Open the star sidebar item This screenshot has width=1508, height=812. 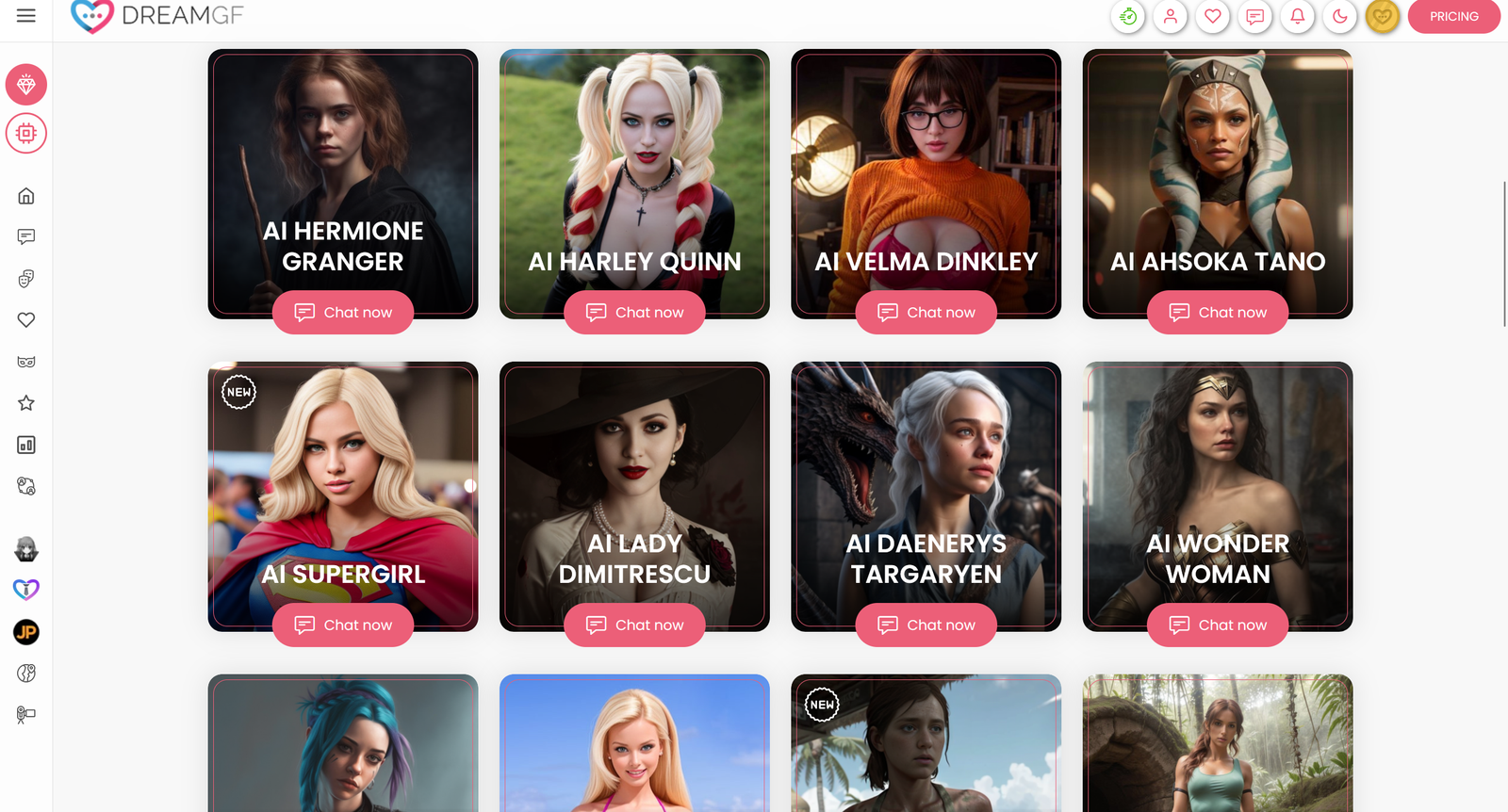[x=26, y=403]
